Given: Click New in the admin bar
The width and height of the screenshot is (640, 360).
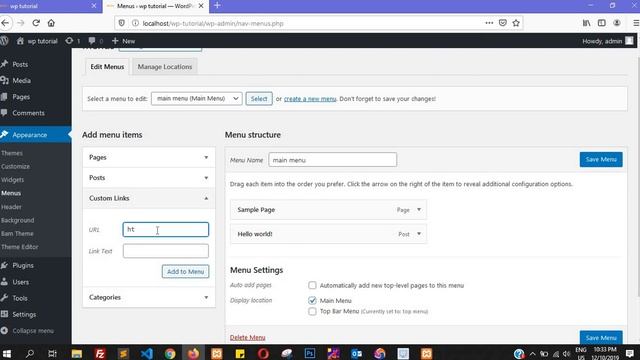Looking at the screenshot, I should [x=123, y=41].
